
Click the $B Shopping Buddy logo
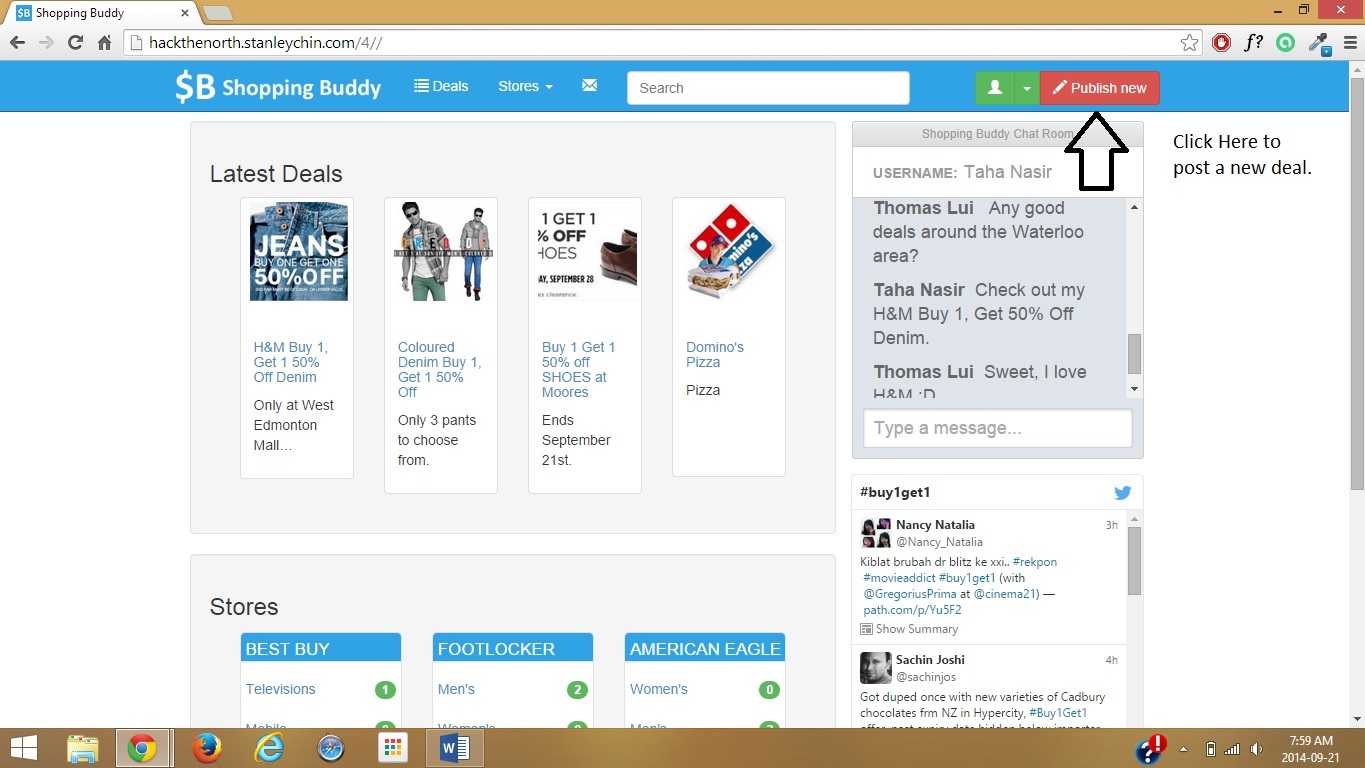[x=278, y=87]
